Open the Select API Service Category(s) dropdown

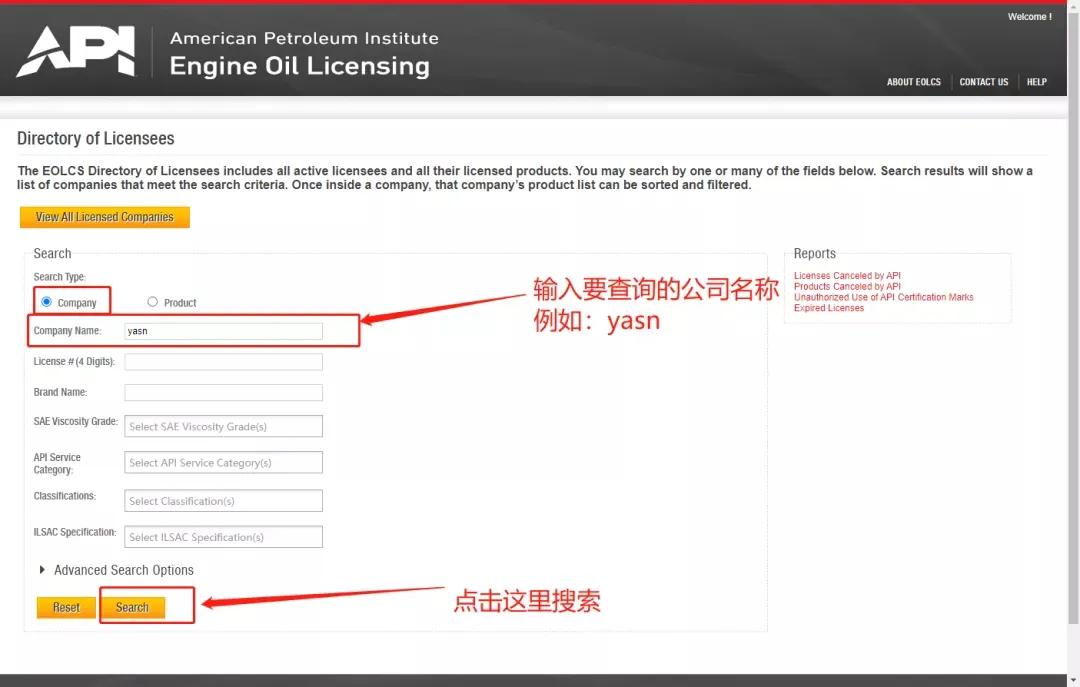222,462
